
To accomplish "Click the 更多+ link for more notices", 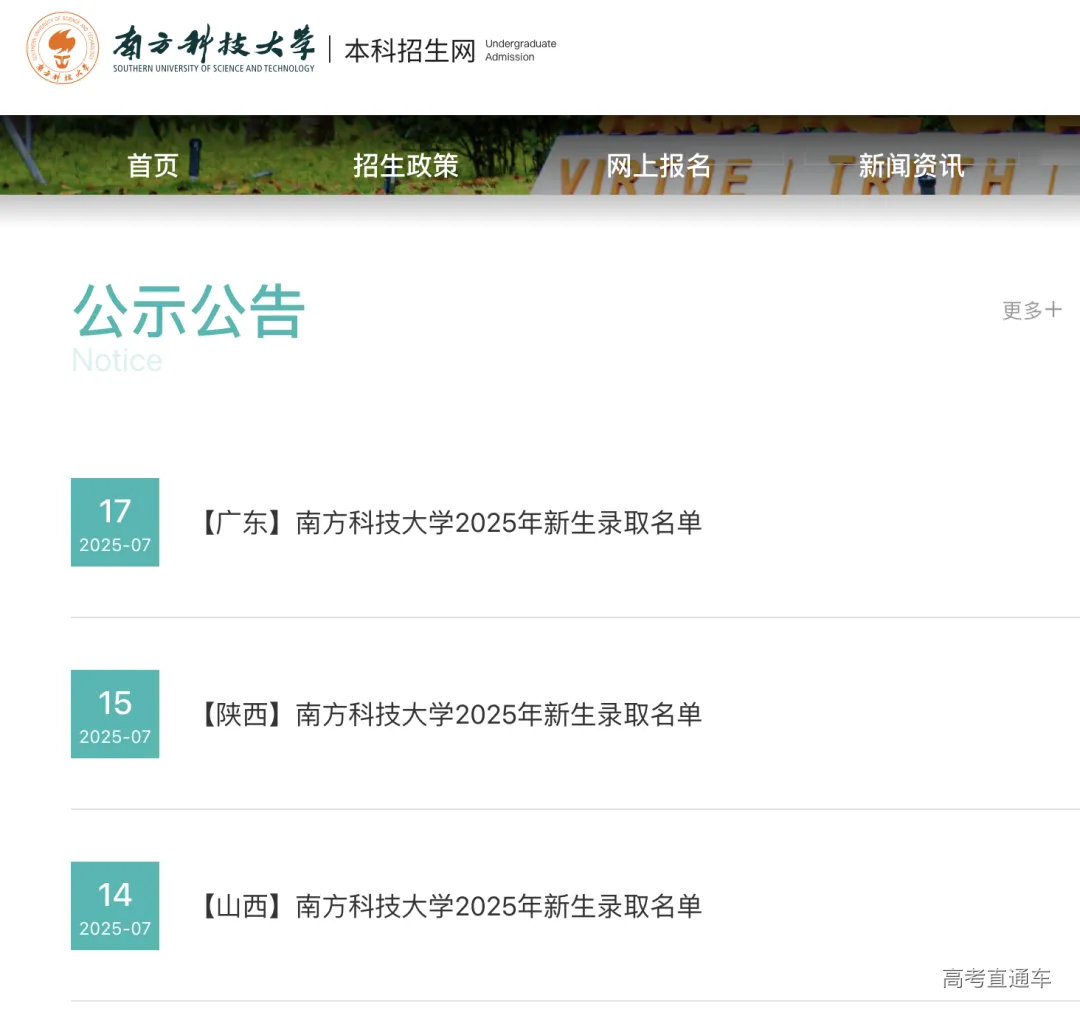I will click(x=1031, y=310).
